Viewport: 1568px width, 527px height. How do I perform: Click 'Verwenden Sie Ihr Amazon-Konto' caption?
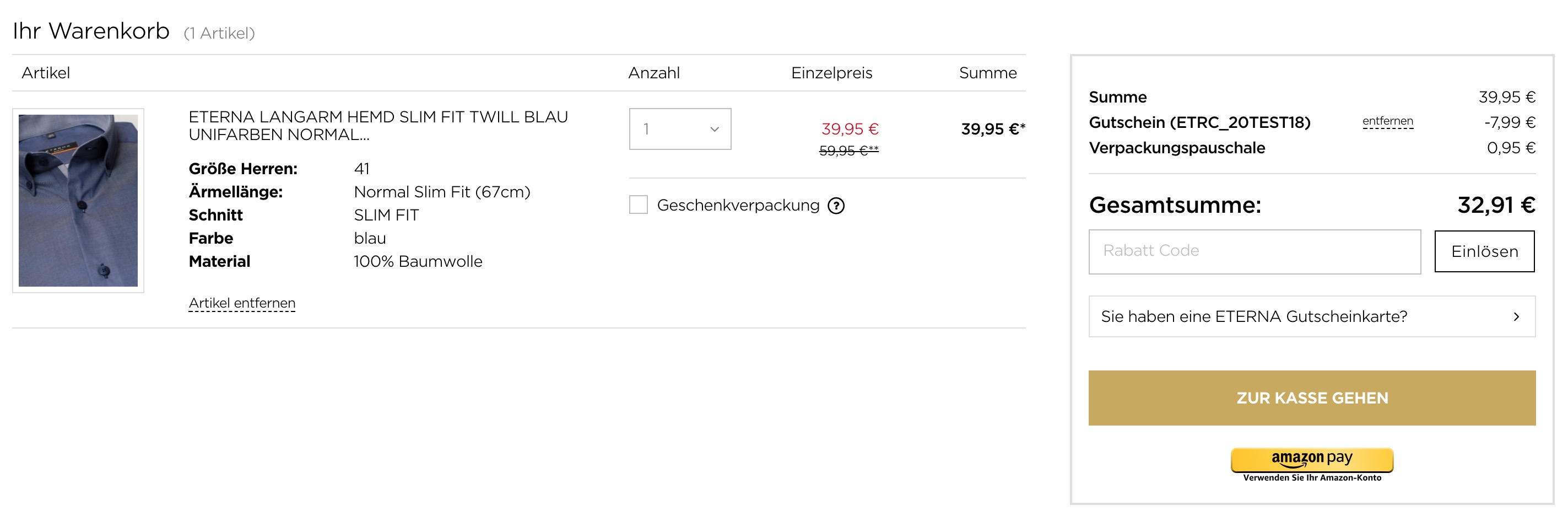click(x=1312, y=478)
